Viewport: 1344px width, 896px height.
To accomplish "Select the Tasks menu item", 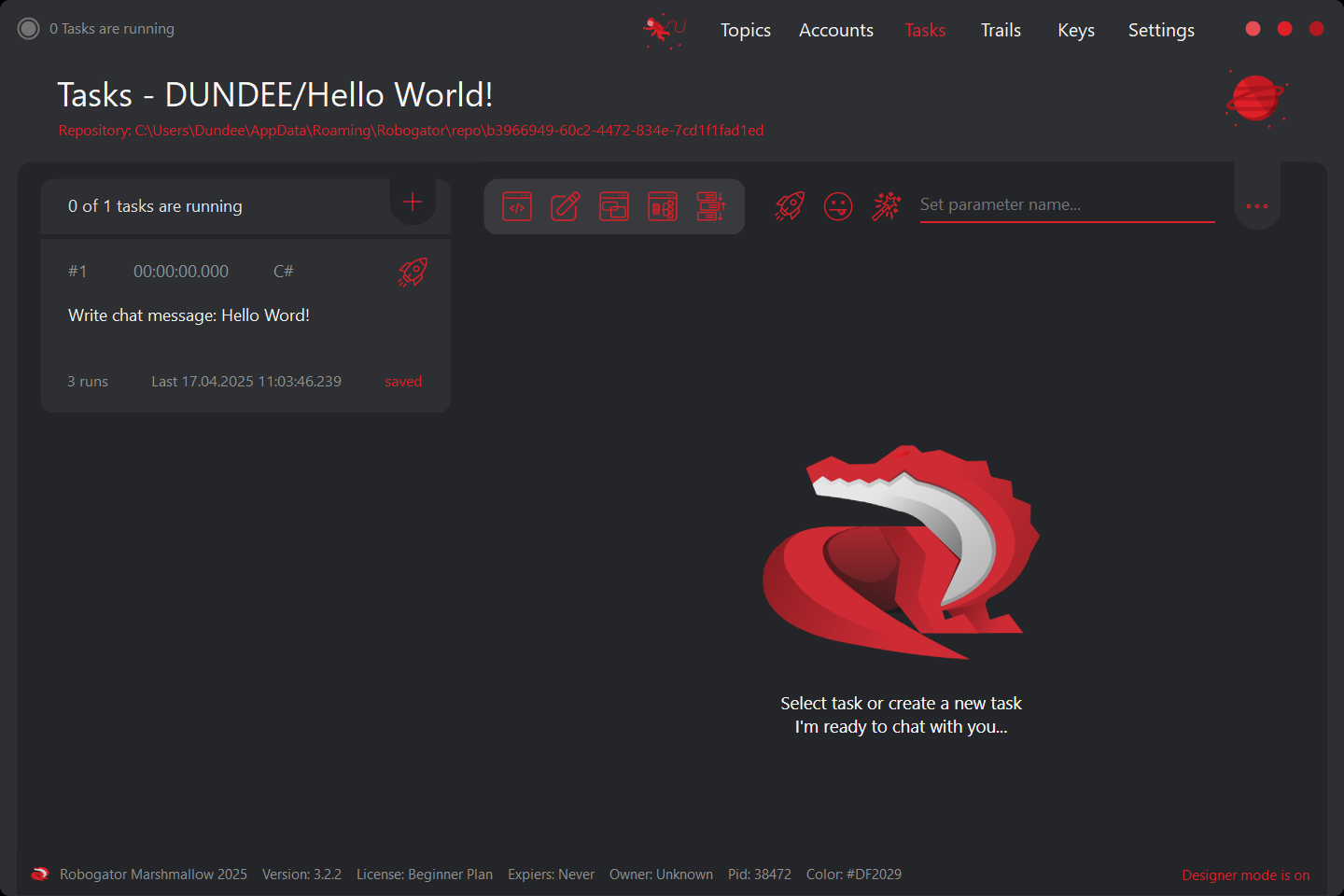I will pyautogui.click(x=925, y=30).
